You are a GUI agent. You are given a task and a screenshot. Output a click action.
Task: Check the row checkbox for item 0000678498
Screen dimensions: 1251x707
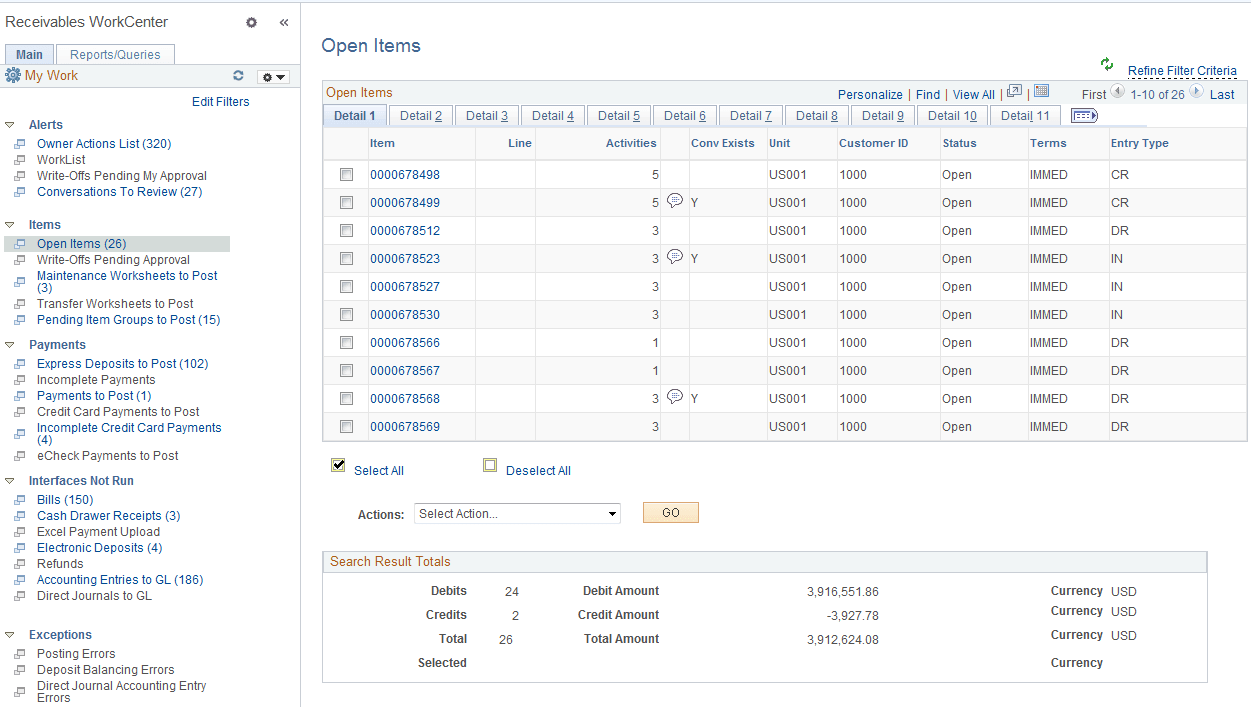(x=344, y=174)
